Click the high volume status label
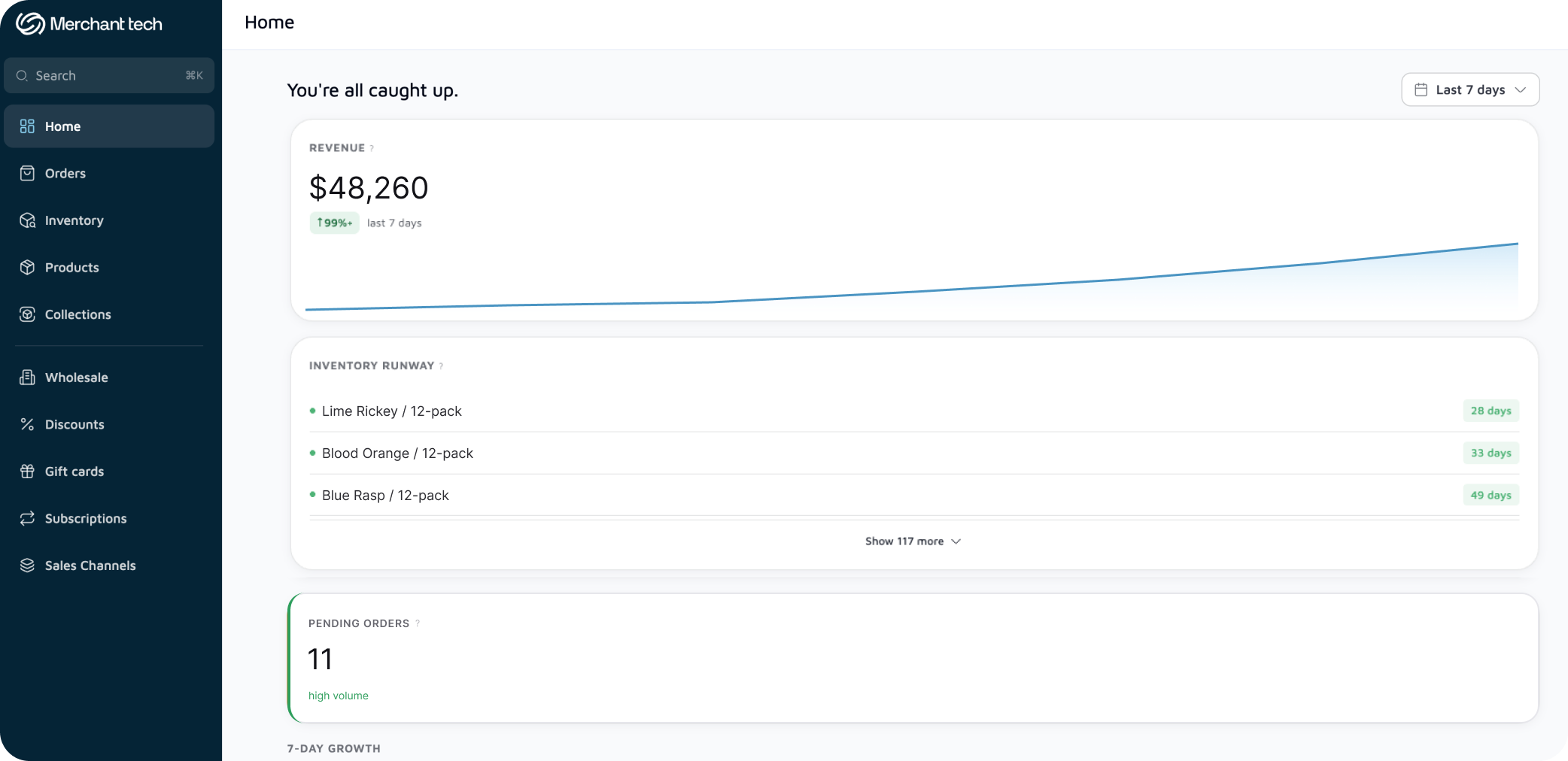The image size is (1568, 761). pyautogui.click(x=339, y=696)
